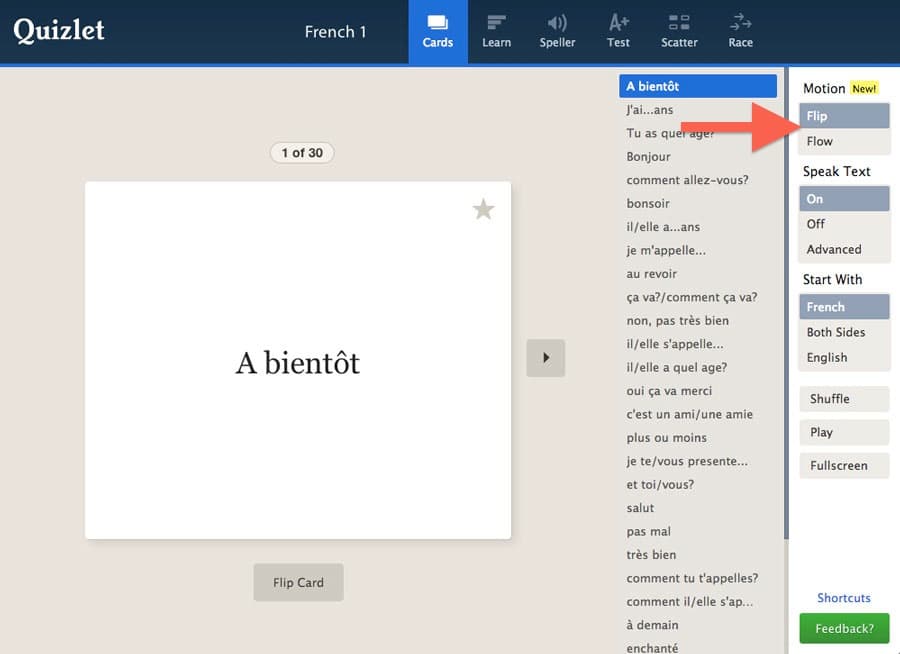Select 'salut' in term list
The height and width of the screenshot is (654, 900).
[698, 508]
